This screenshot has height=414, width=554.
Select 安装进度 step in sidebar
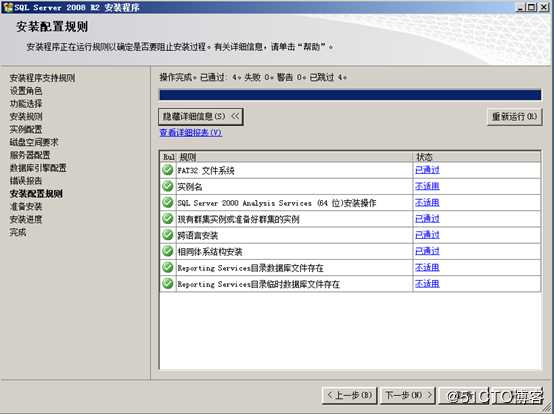(26, 219)
